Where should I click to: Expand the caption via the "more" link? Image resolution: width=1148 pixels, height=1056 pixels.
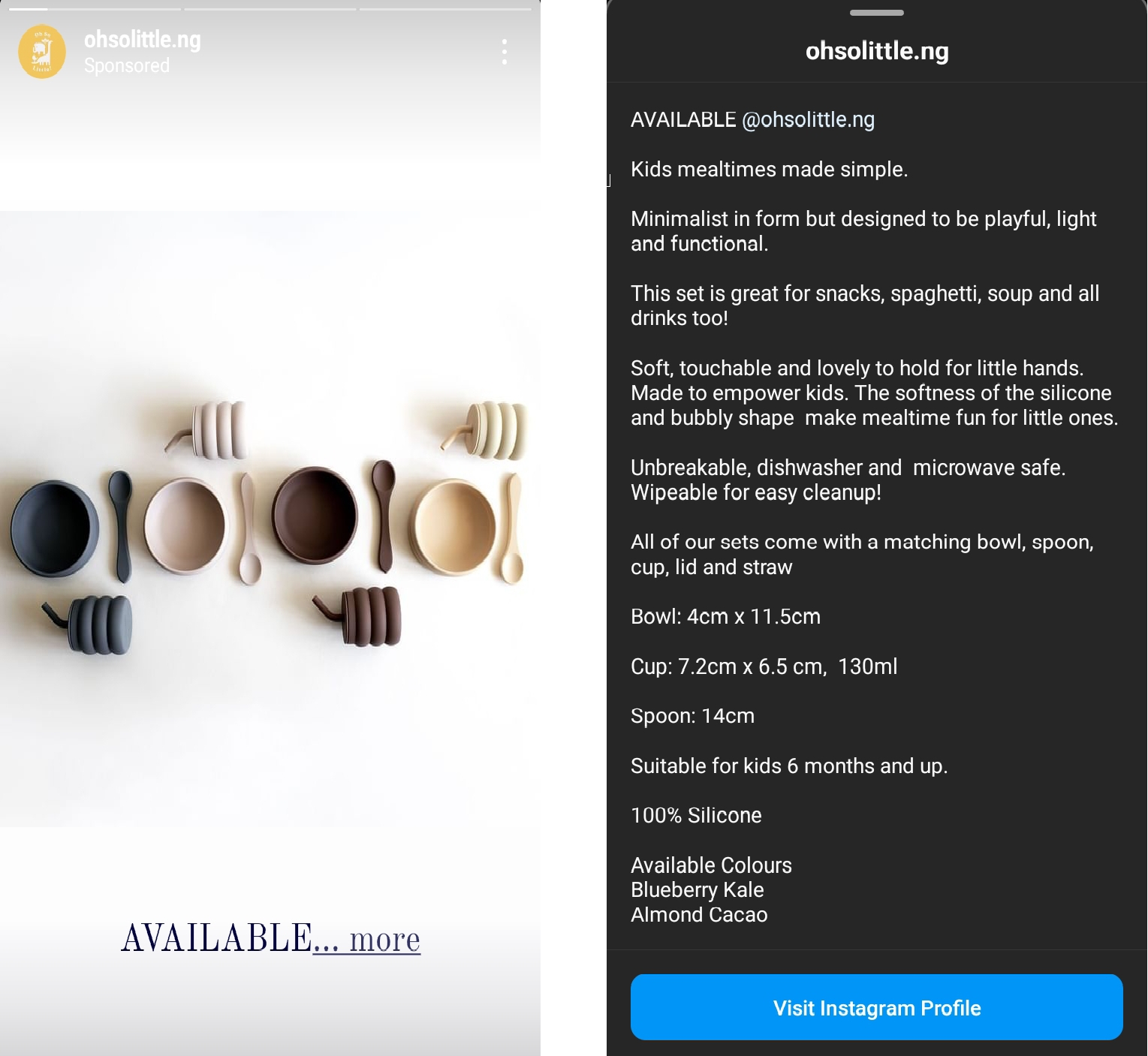(384, 939)
